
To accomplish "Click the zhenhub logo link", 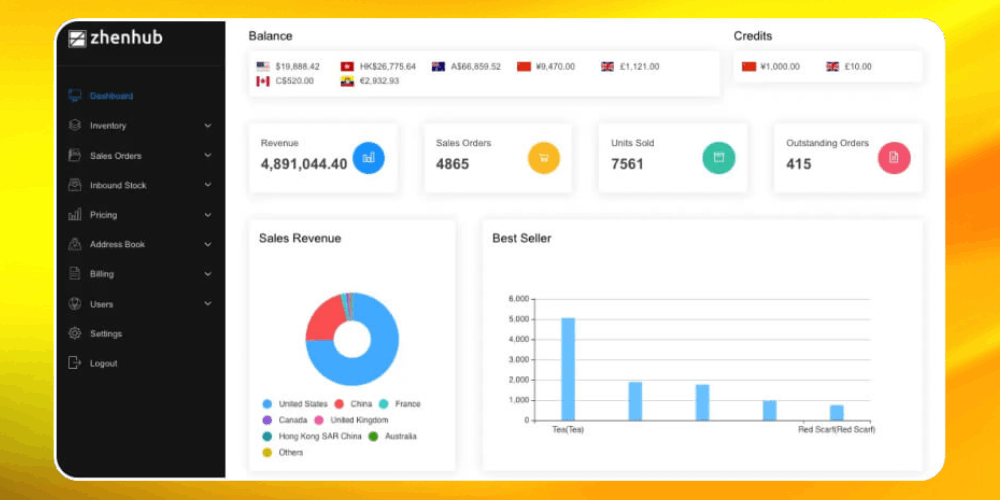I will (x=115, y=39).
